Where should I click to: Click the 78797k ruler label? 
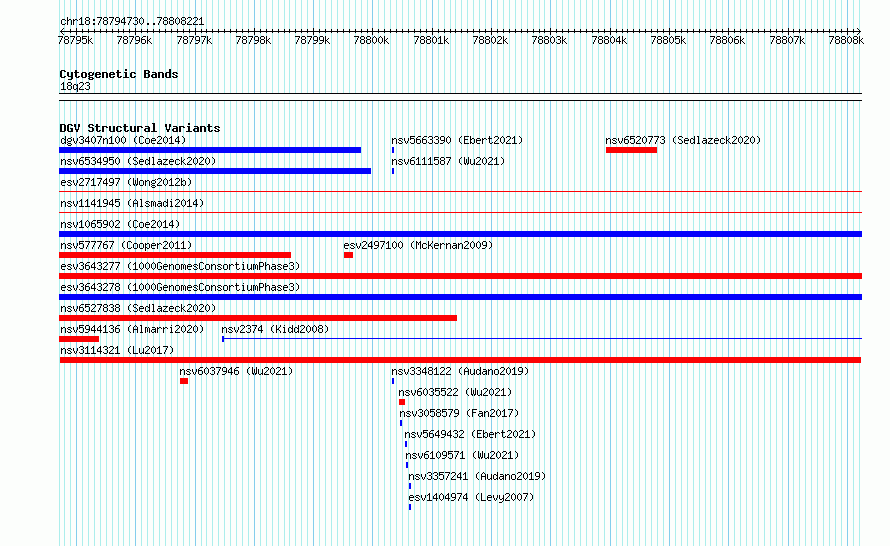(x=194, y=40)
